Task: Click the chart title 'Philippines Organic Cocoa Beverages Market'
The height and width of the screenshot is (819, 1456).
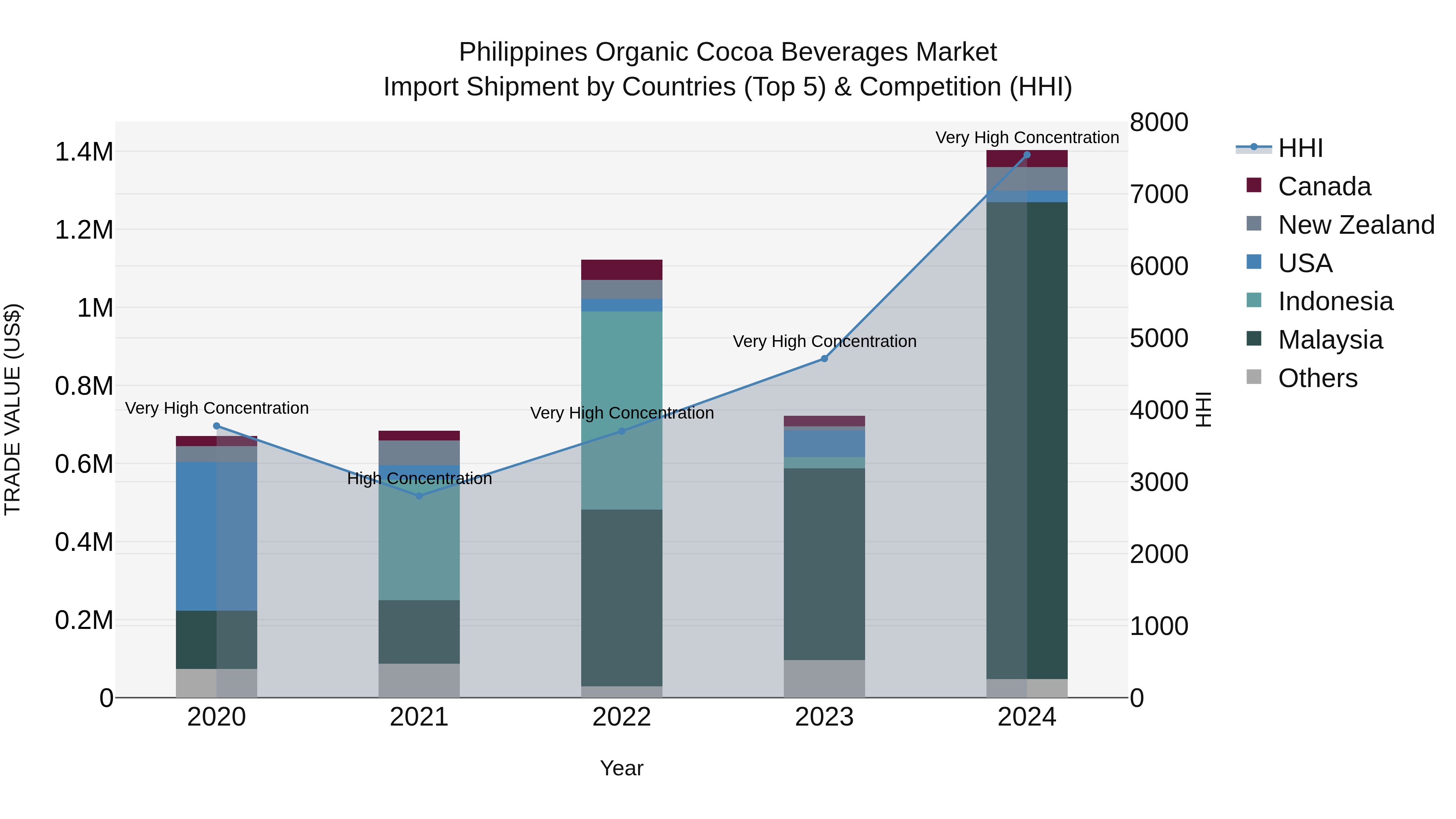Action: [x=728, y=52]
